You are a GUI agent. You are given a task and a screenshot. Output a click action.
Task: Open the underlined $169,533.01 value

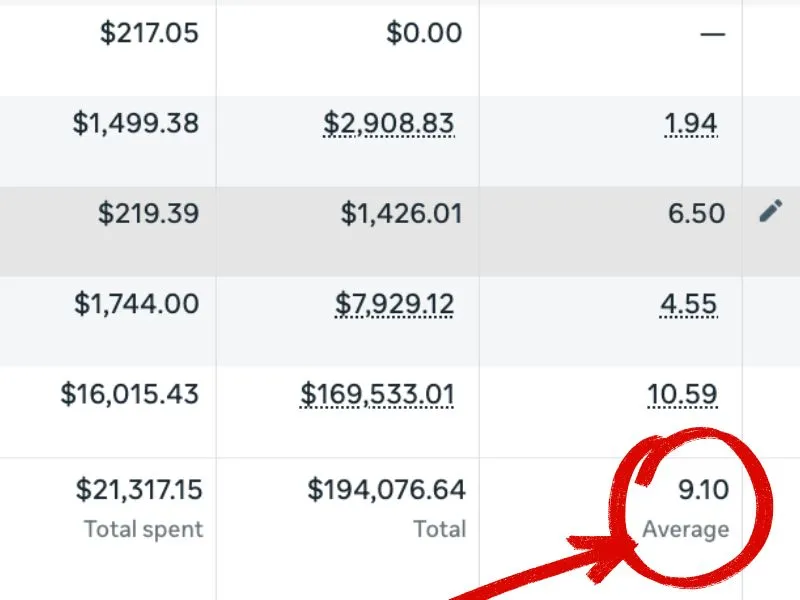tap(377, 393)
